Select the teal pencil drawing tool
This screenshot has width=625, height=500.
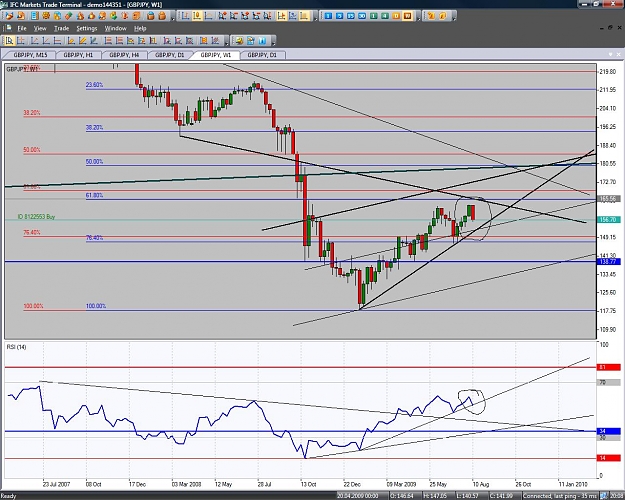(x=94, y=40)
